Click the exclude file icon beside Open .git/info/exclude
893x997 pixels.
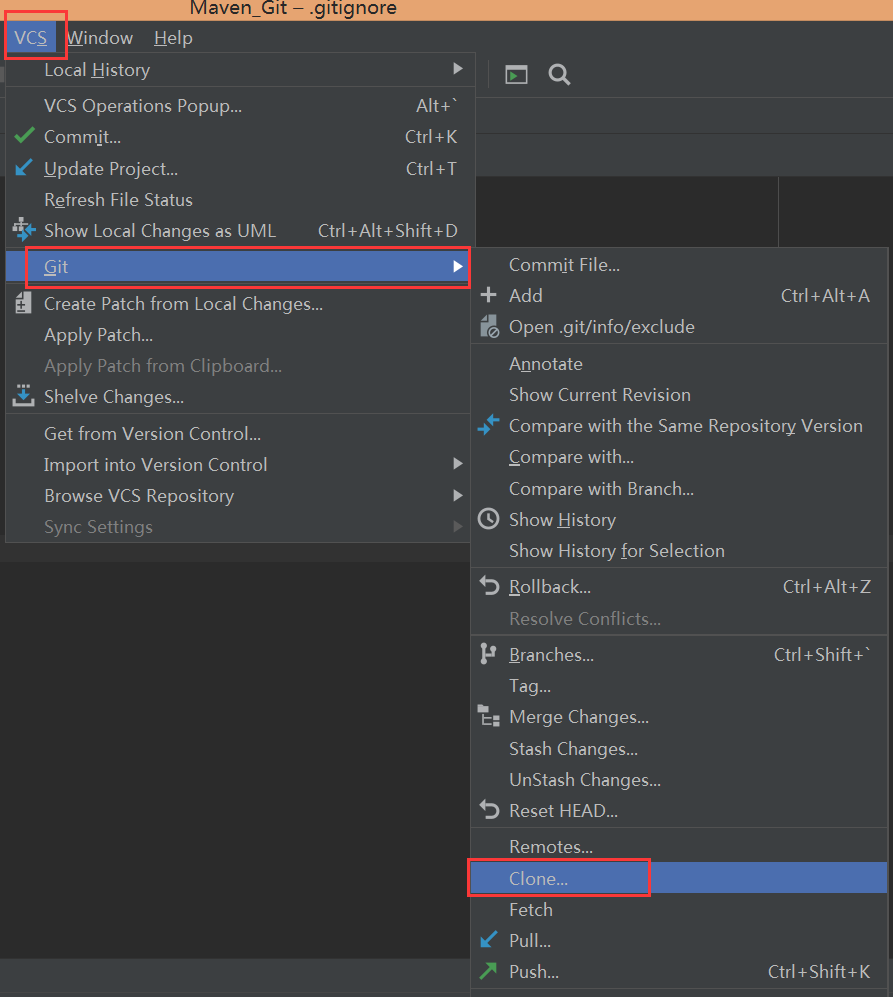click(x=489, y=326)
